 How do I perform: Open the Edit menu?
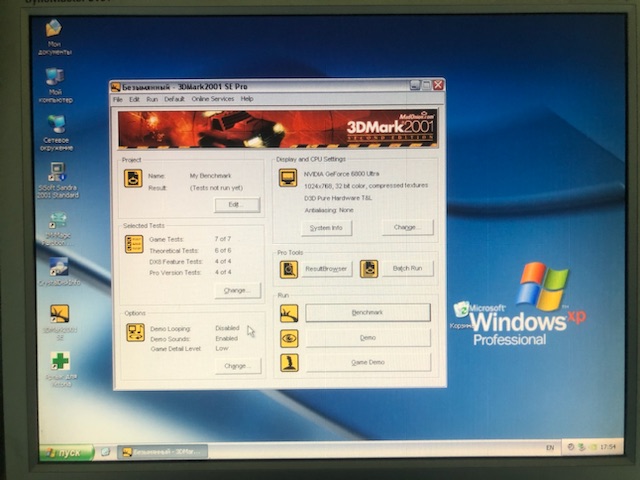pyautogui.click(x=134, y=99)
